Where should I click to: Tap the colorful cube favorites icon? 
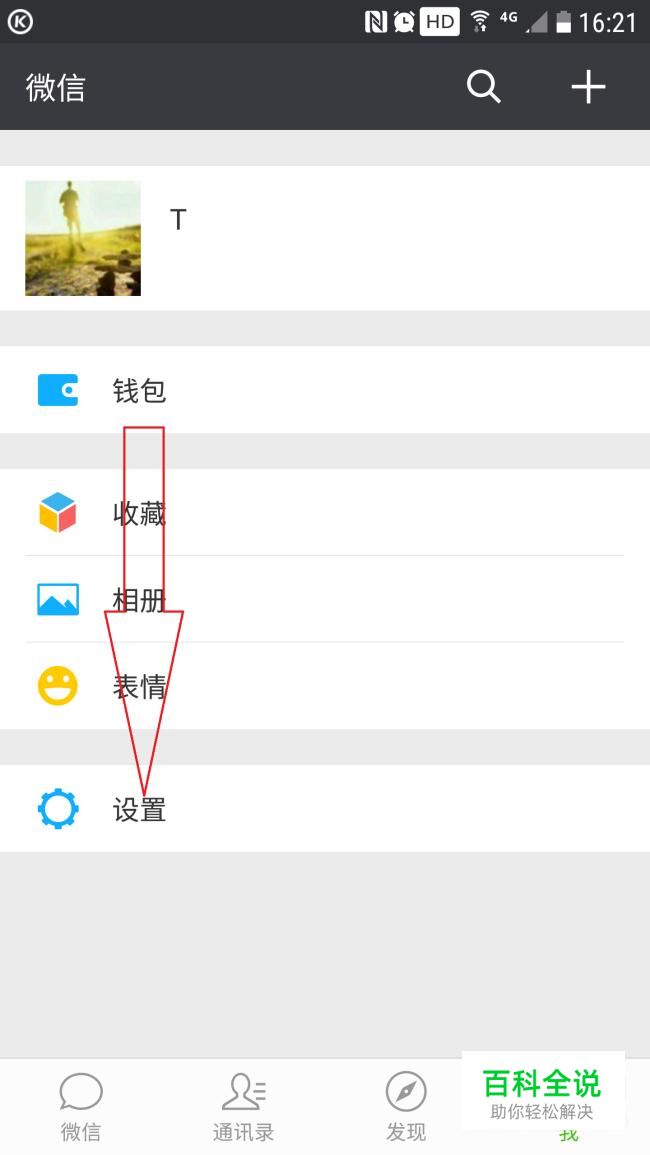(x=58, y=512)
